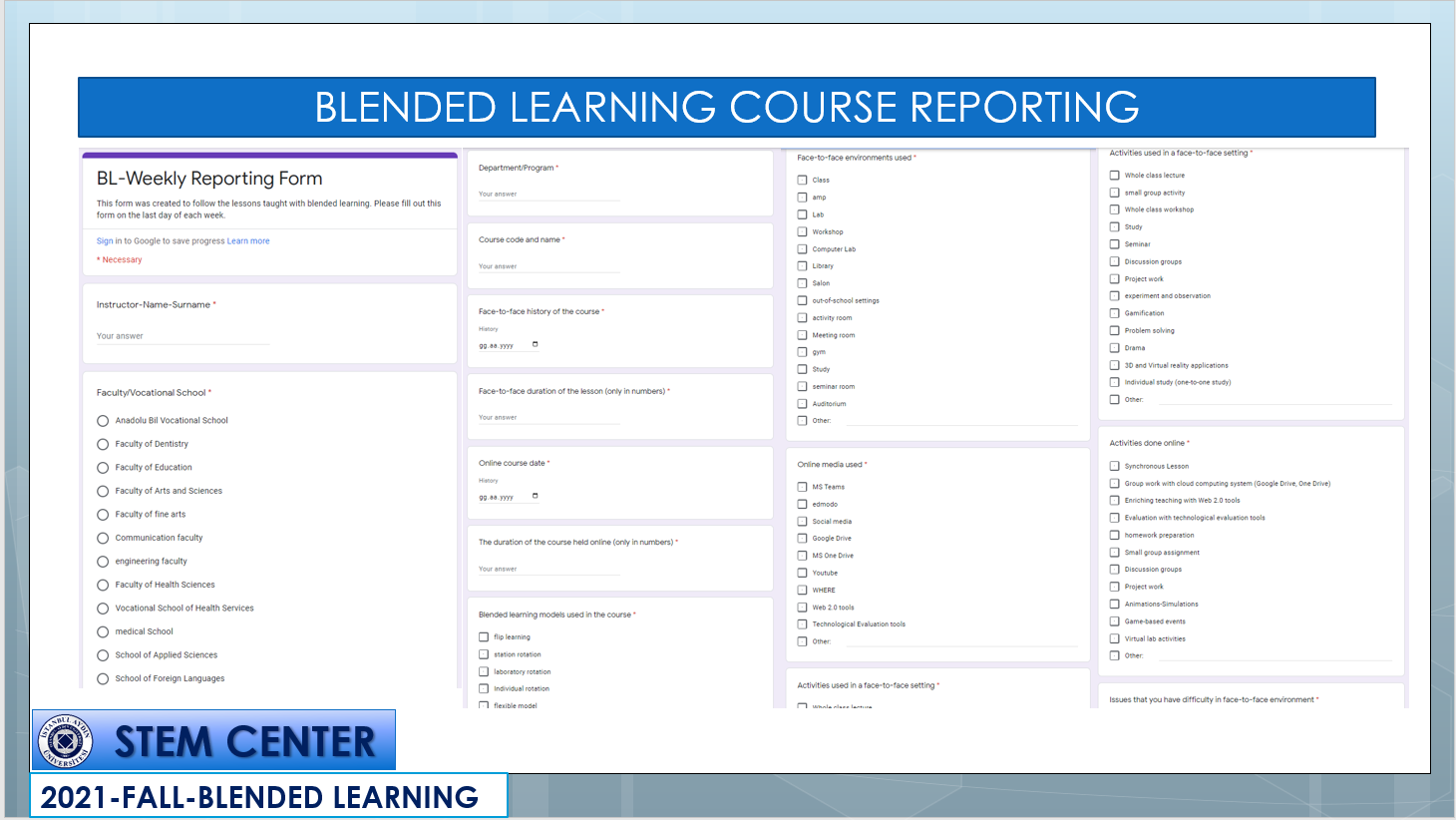
Task: Click Face-to-face history date input
Action: [x=509, y=345]
